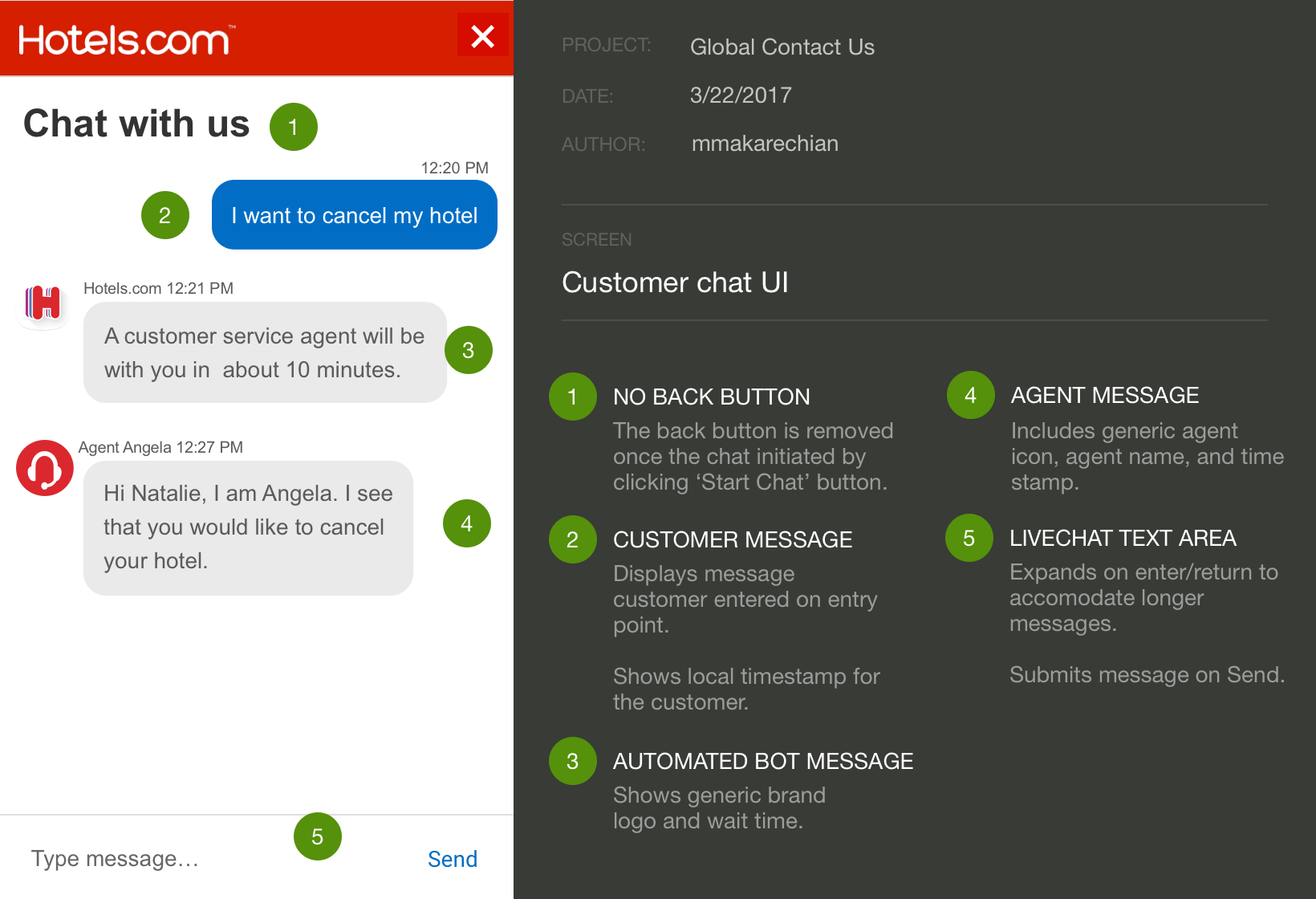Click the 'Customer chat UI' screen title
Image resolution: width=1316 pixels, height=899 pixels.
pyautogui.click(x=675, y=283)
